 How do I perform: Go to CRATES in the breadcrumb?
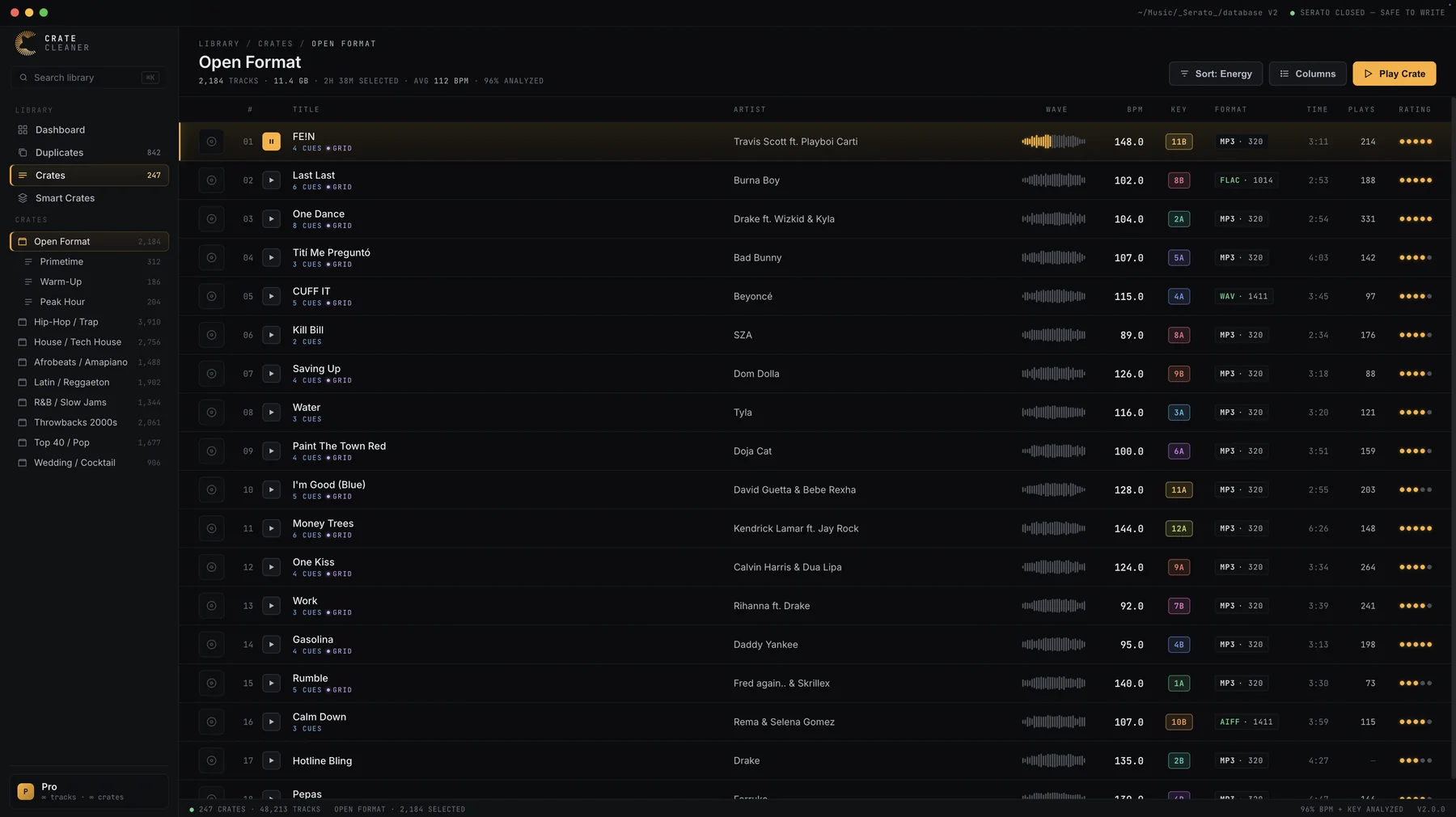click(276, 44)
